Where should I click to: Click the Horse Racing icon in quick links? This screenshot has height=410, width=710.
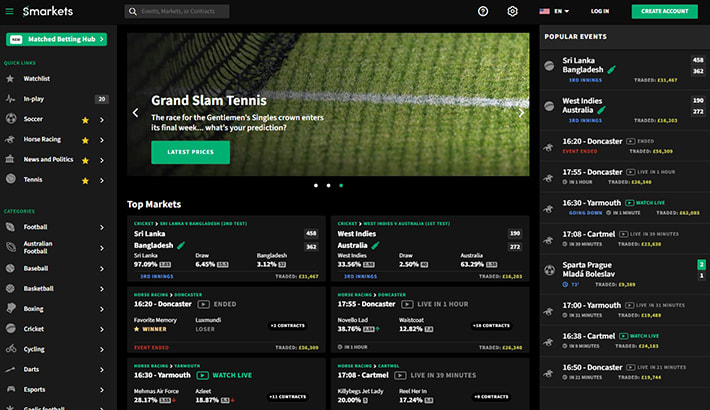tap(10, 139)
